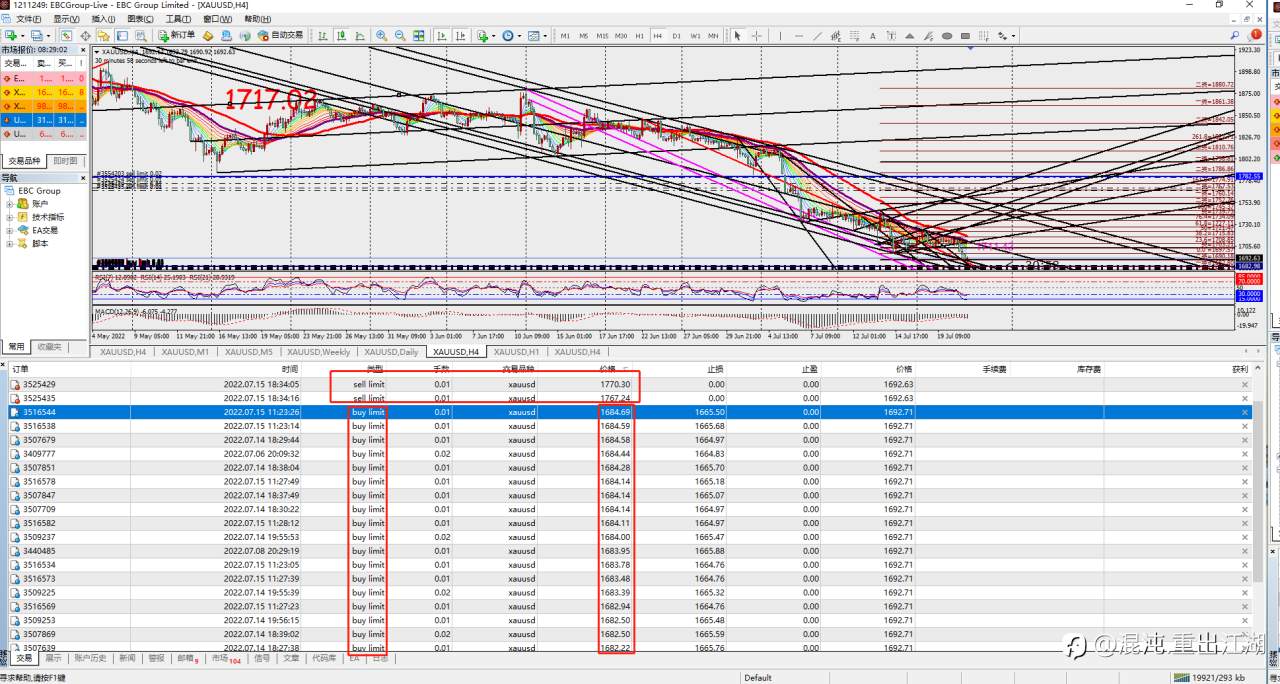The height and width of the screenshot is (684, 1280).
Task: Expand the 技术指标 node in Navigator
Action: coord(10,217)
